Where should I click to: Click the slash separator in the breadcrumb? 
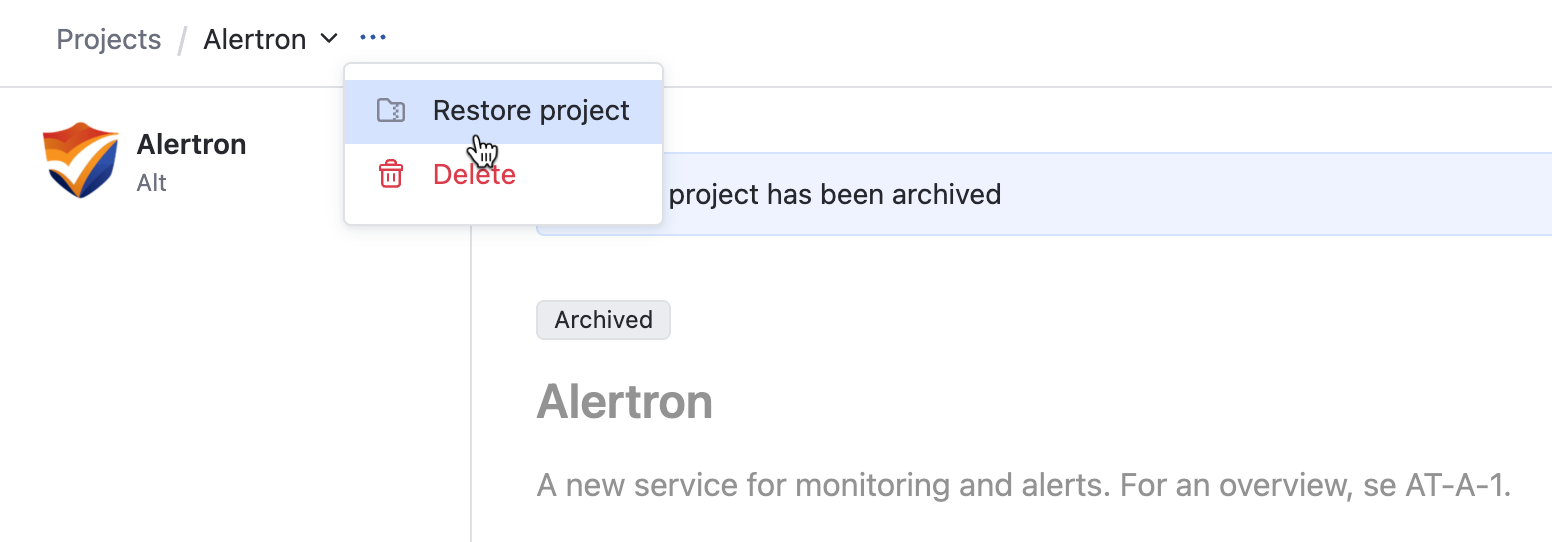182,40
